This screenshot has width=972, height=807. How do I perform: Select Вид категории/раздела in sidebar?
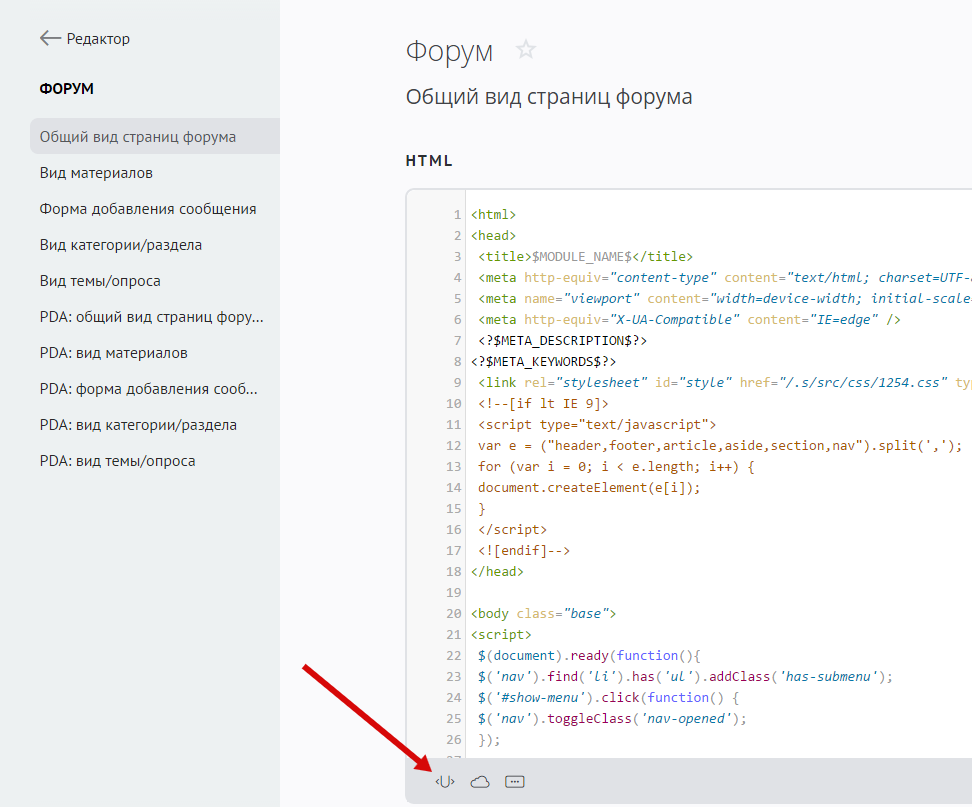pyautogui.click(x=121, y=245)
